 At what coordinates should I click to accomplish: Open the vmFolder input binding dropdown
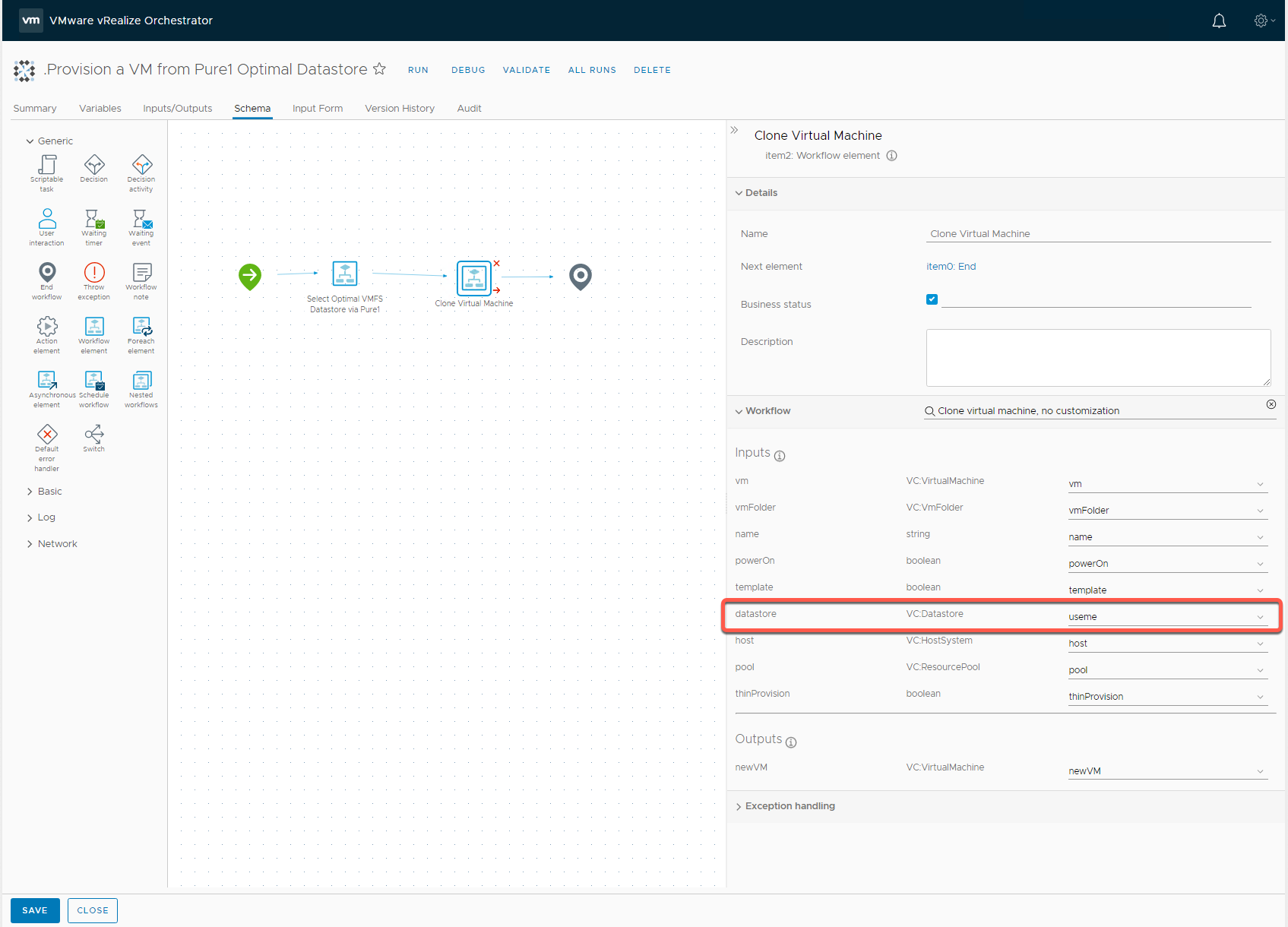(1167, 511)
